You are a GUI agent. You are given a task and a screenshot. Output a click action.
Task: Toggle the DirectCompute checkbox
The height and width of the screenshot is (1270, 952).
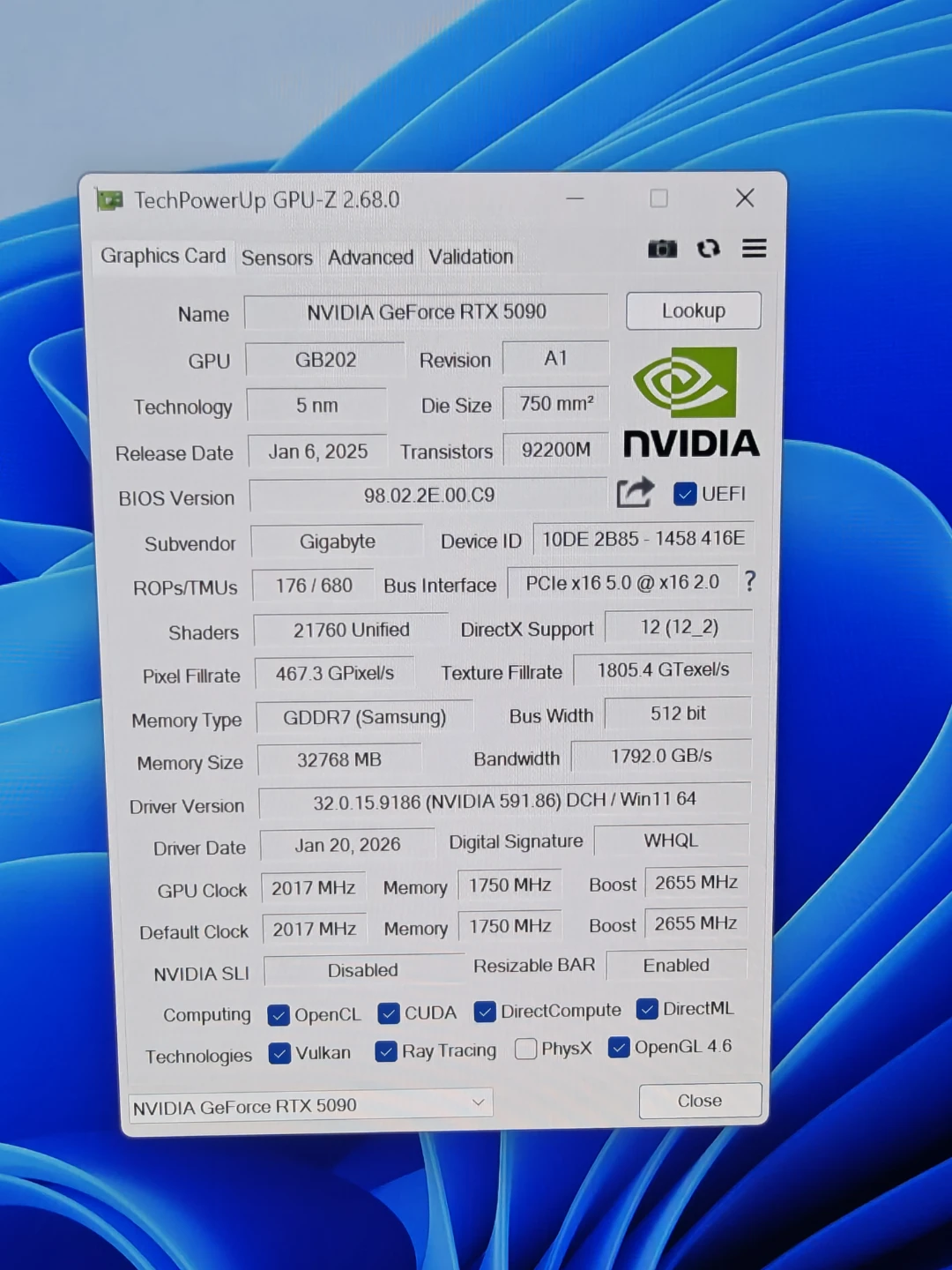[x=485, y=1012]
